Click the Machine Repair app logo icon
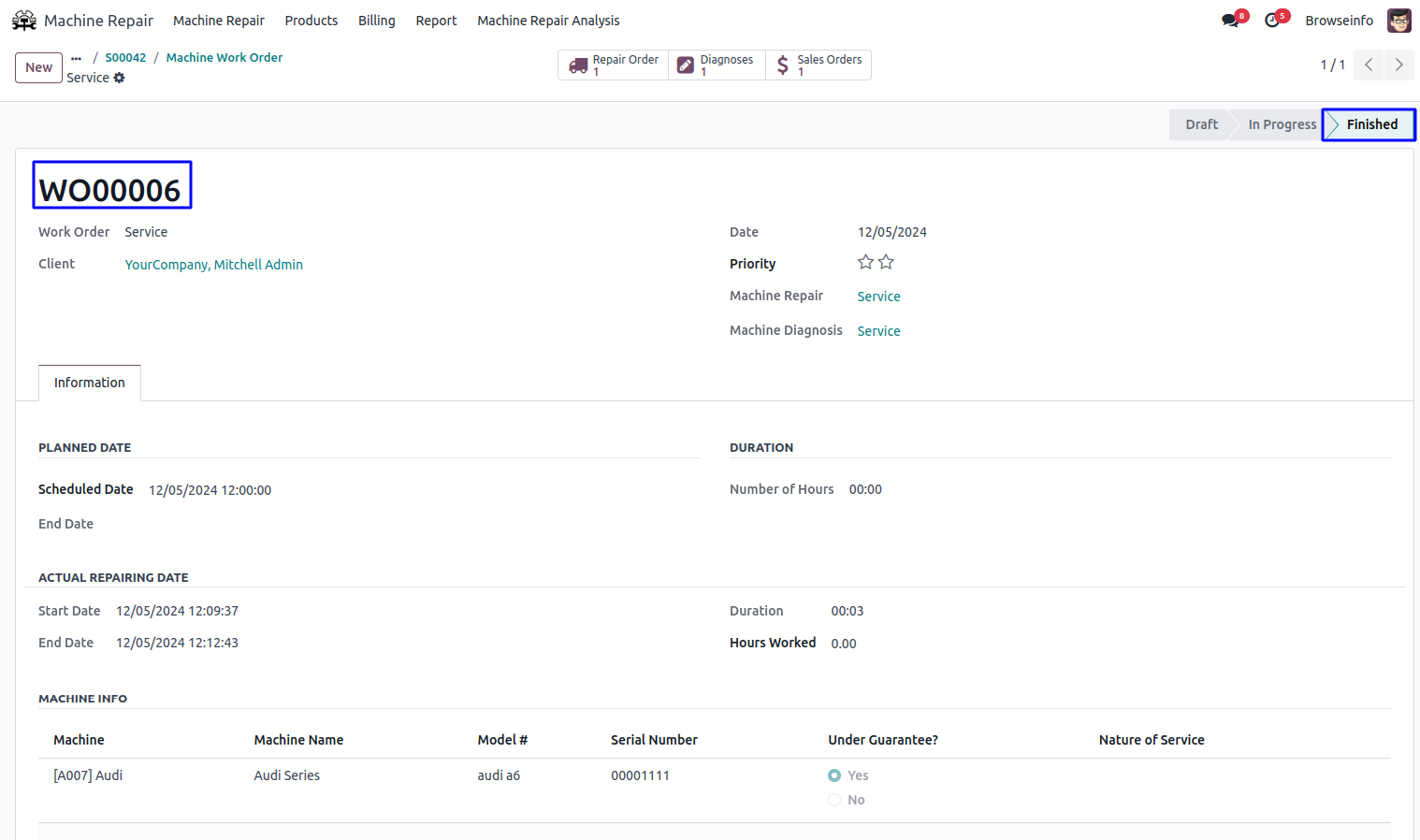Viewport: 1420px width, 840px height. point(24,21)
